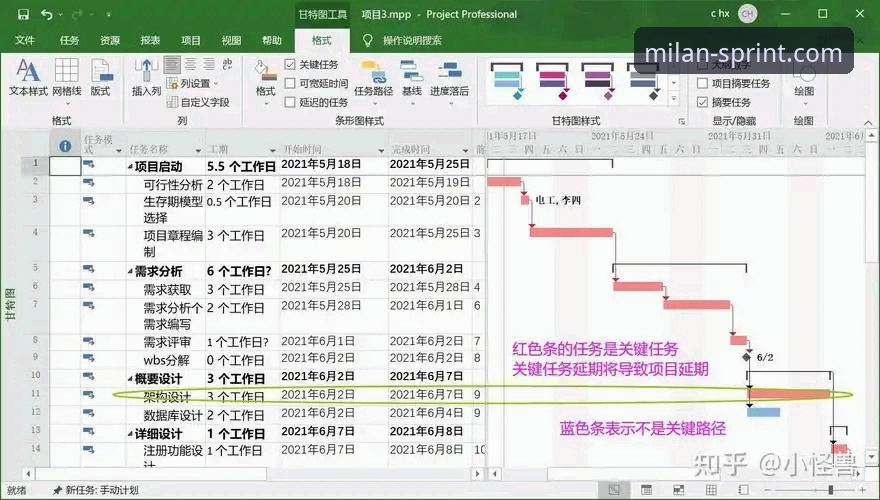Toggle the 关键任务 critical tasks checkbox

pos(290,65)
